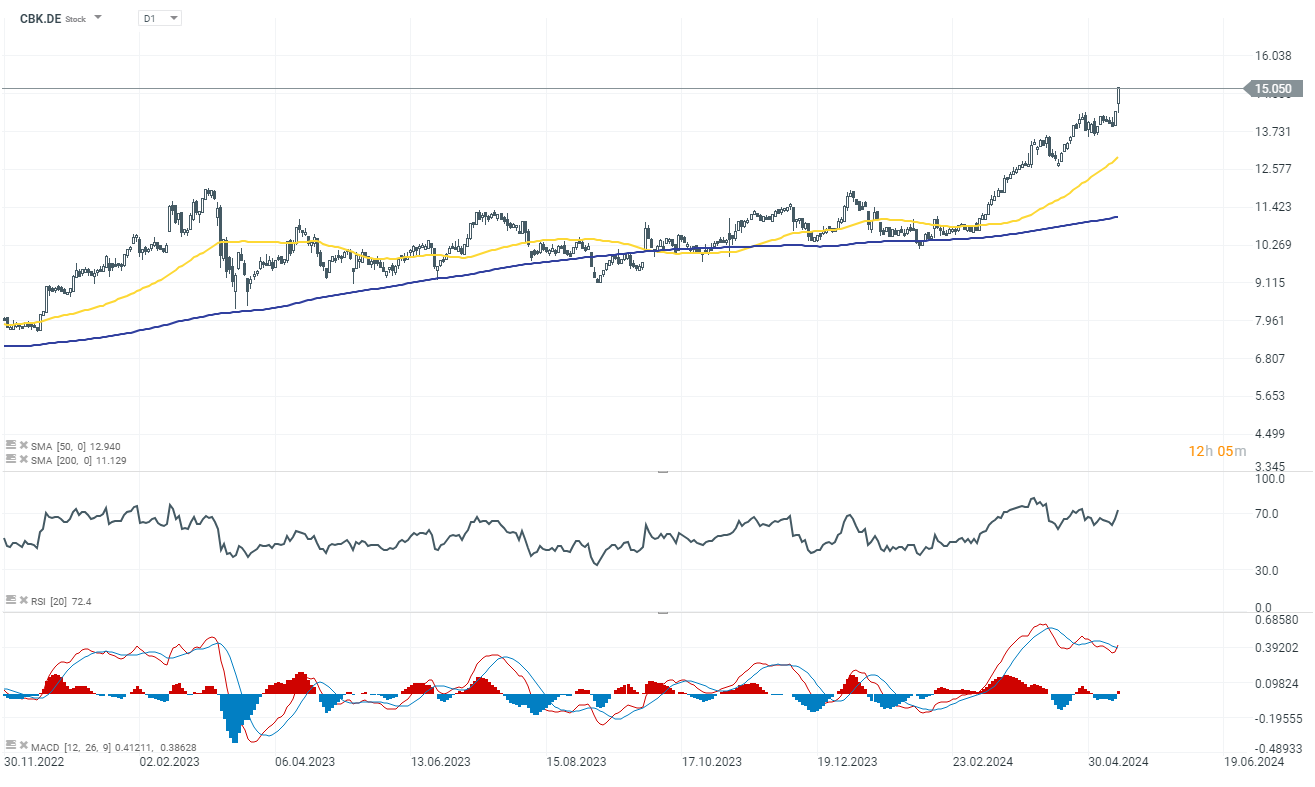Open settings for the SMA 200 indicator

coord(10,460)
